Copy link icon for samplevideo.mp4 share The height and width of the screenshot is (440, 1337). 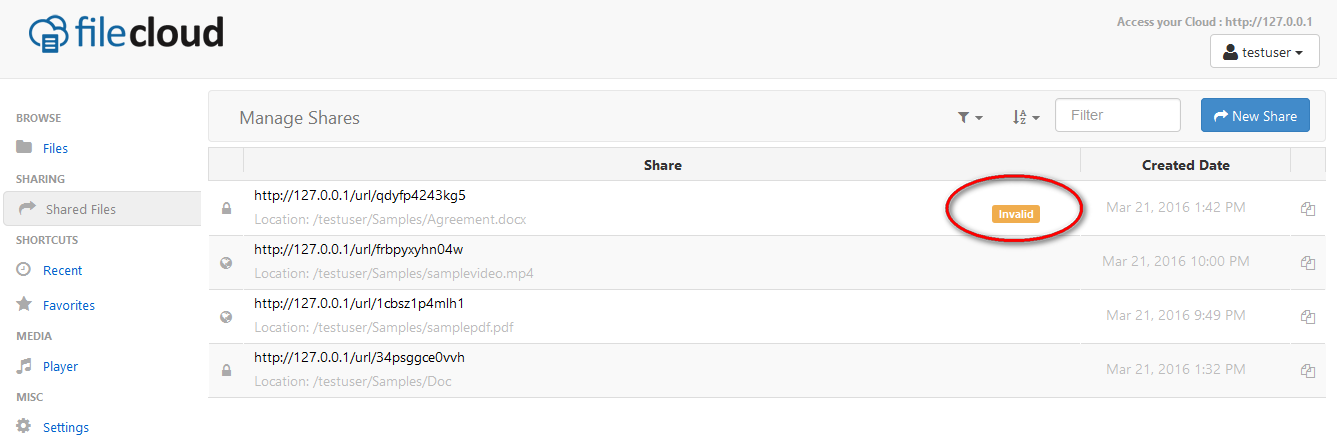click(1307, 263)
